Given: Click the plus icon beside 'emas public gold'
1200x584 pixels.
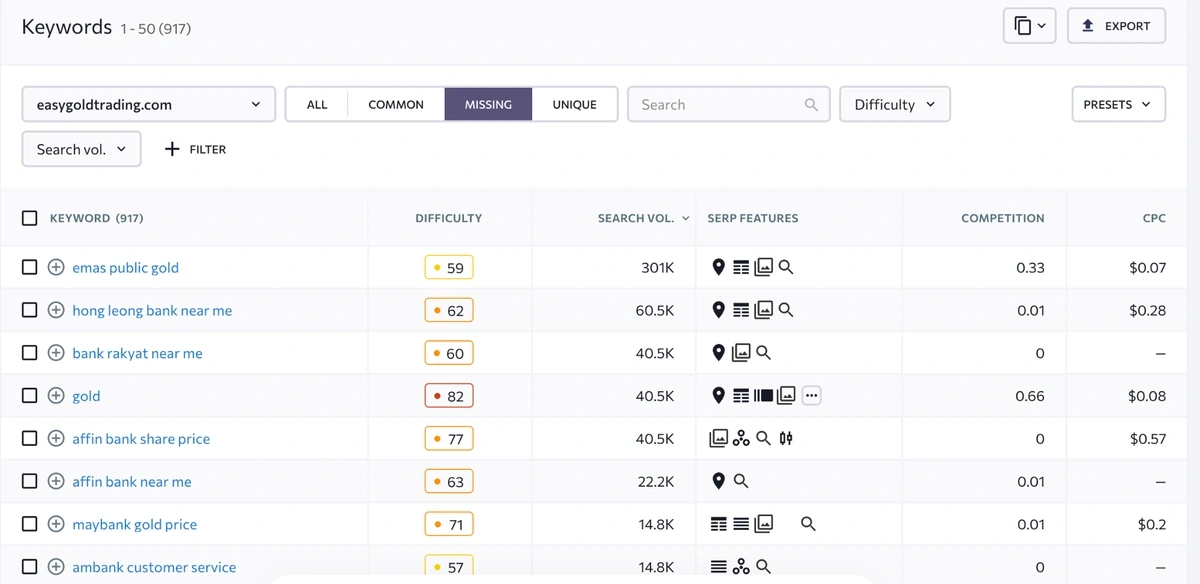Looking at the screenshot, I should pyautogui.click(x=56, y=267).
